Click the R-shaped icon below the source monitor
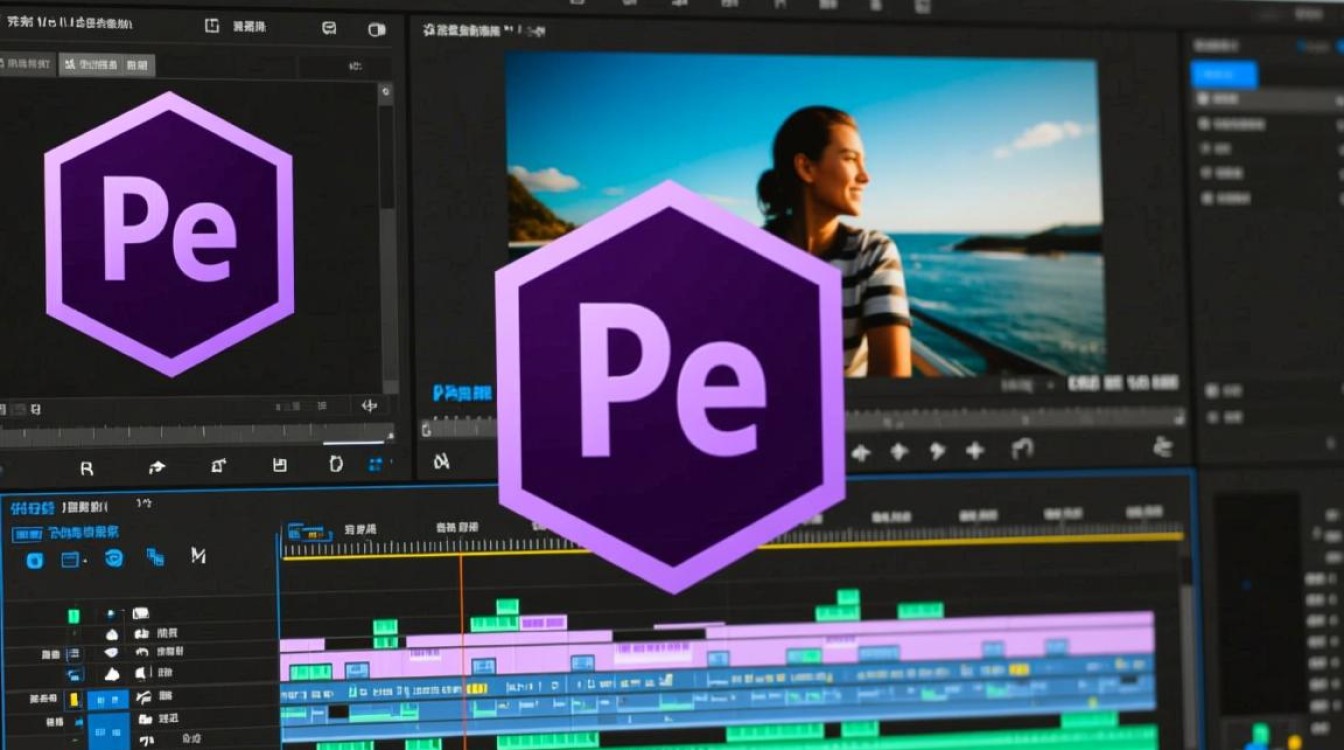 pos(86,467)
